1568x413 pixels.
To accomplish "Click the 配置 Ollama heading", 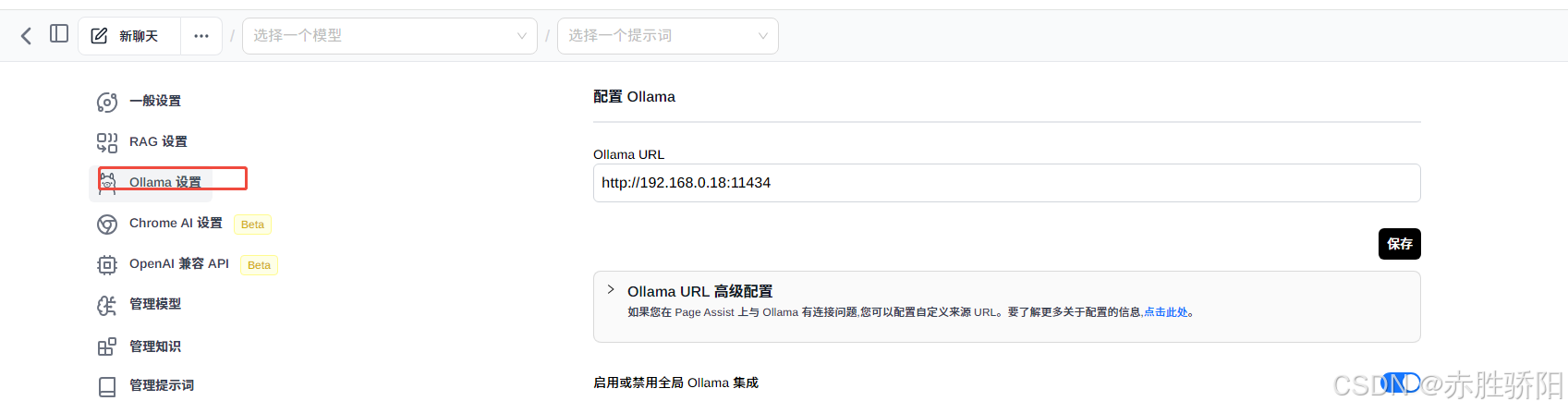I will click(634, 96).
